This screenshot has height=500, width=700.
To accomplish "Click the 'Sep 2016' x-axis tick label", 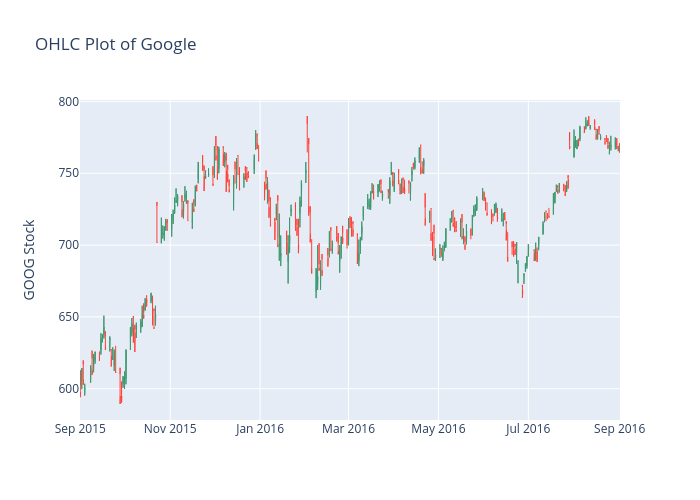I will [x=619, y=429].
